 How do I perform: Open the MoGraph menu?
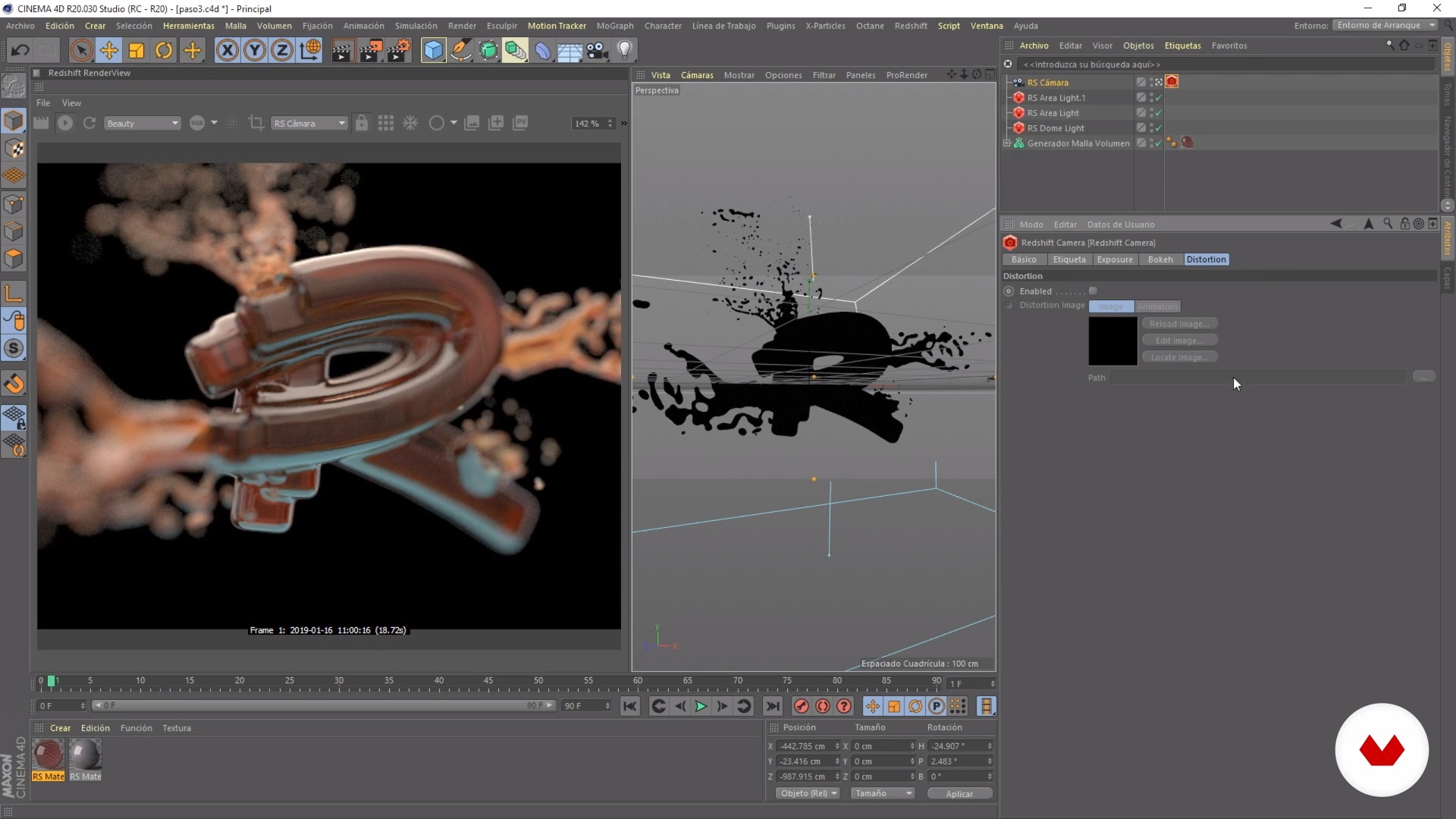[x=615, y=26]
